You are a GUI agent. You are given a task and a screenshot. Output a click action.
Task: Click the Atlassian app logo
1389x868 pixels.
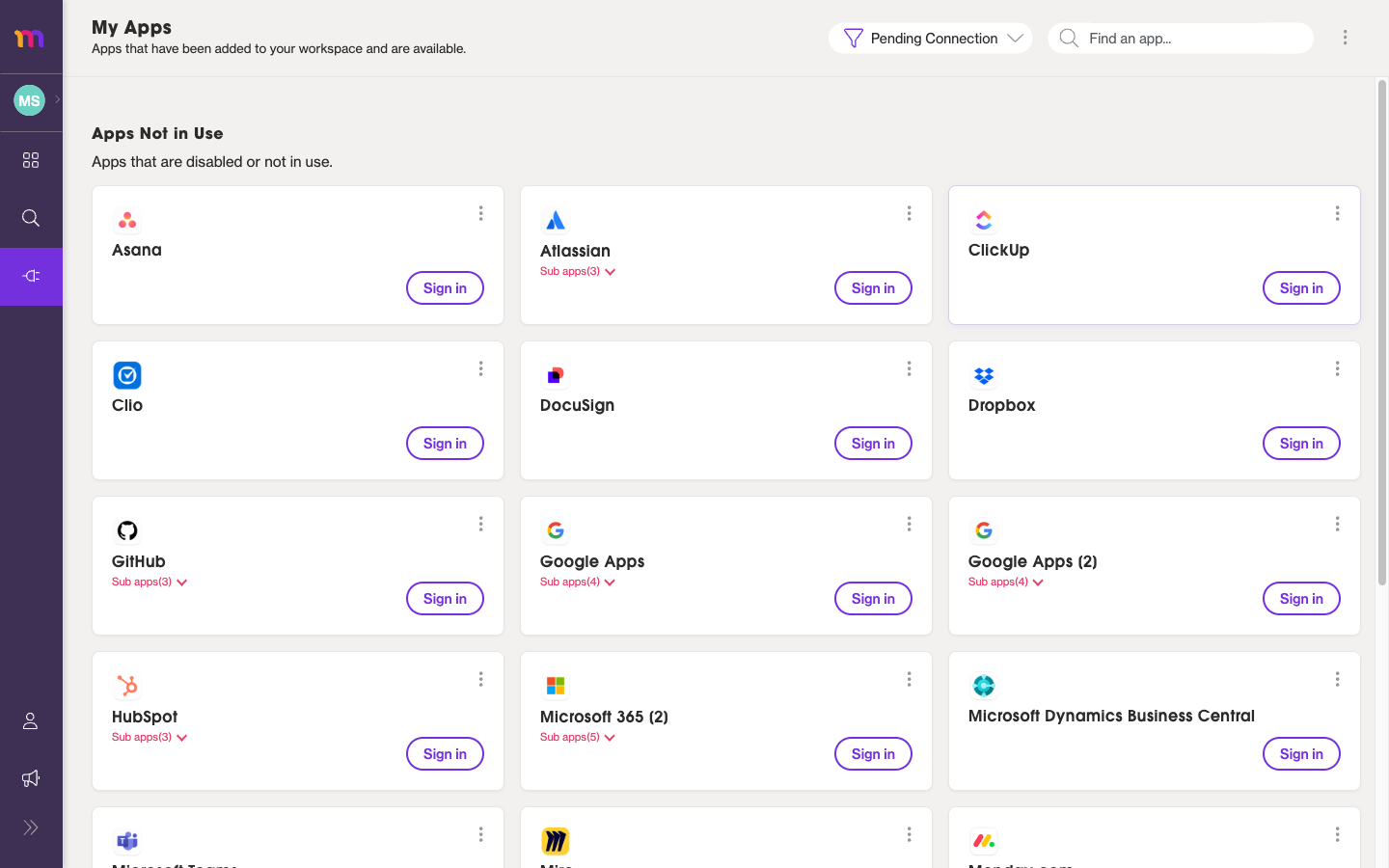(556, 221)
